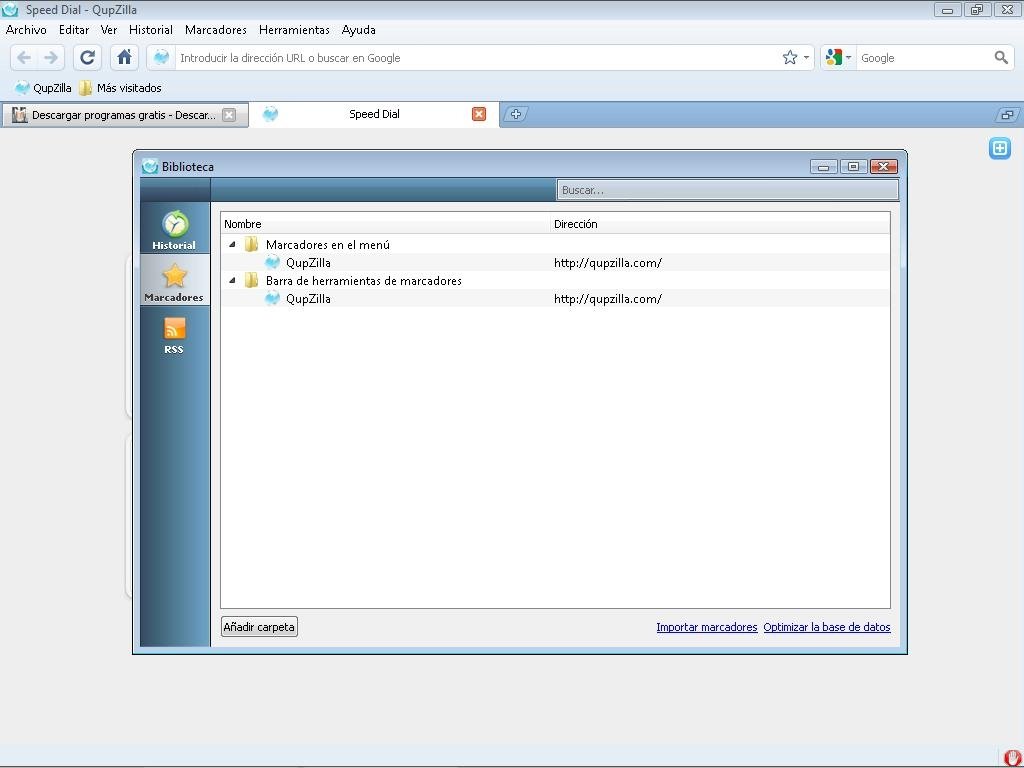Click the red AdBlock icon in status bar
The image size is (1024, 768).
tap(1010, 758)
